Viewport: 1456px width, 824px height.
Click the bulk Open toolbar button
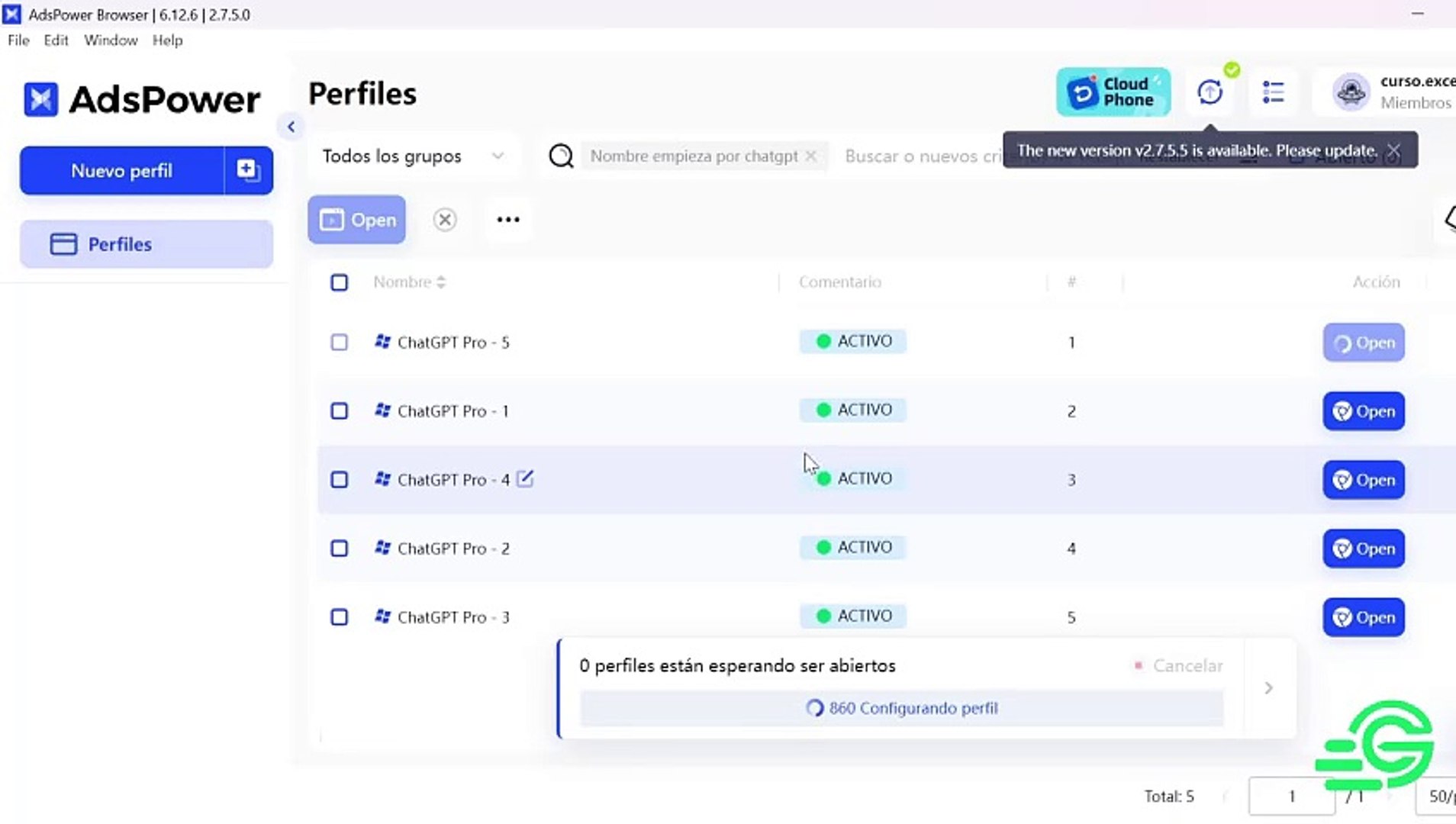[357, 220]
